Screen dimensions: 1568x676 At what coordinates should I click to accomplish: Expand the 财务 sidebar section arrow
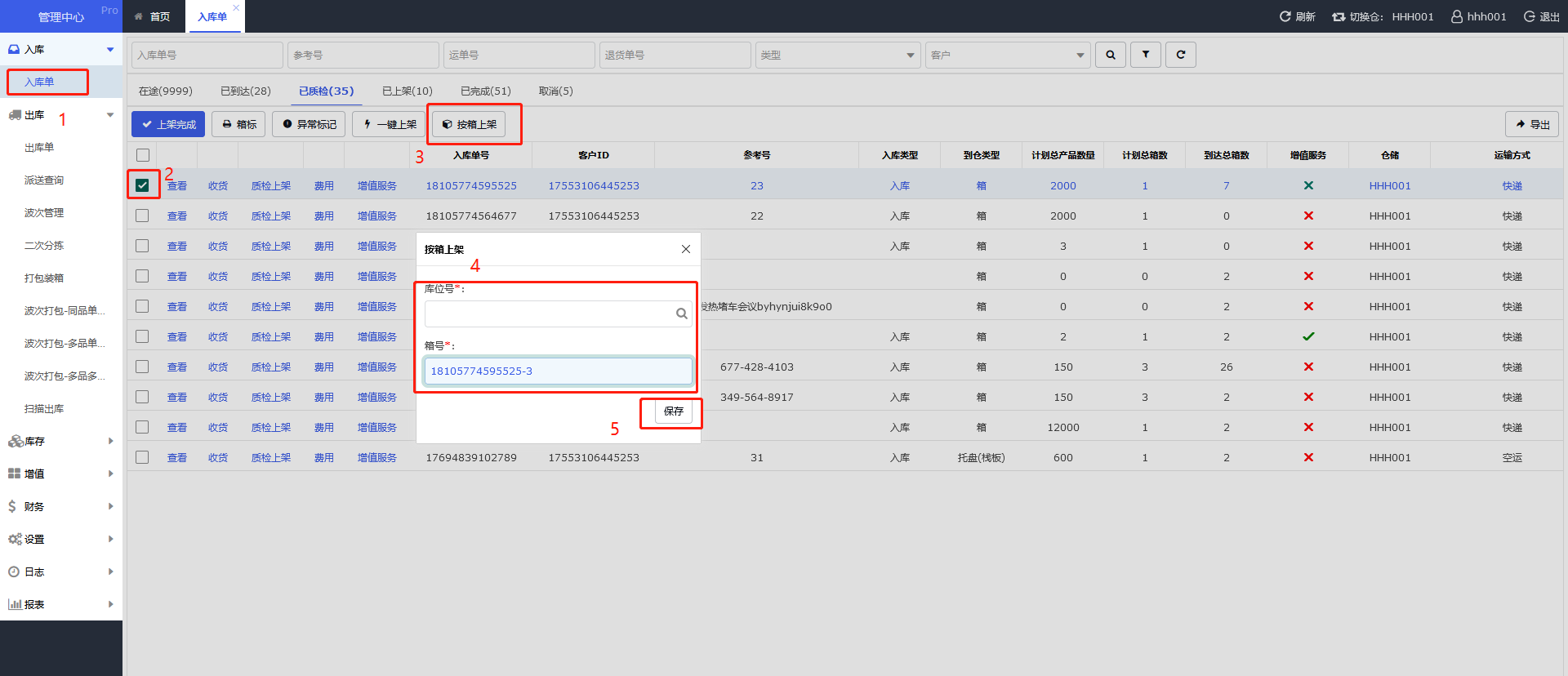coord(111,506)
